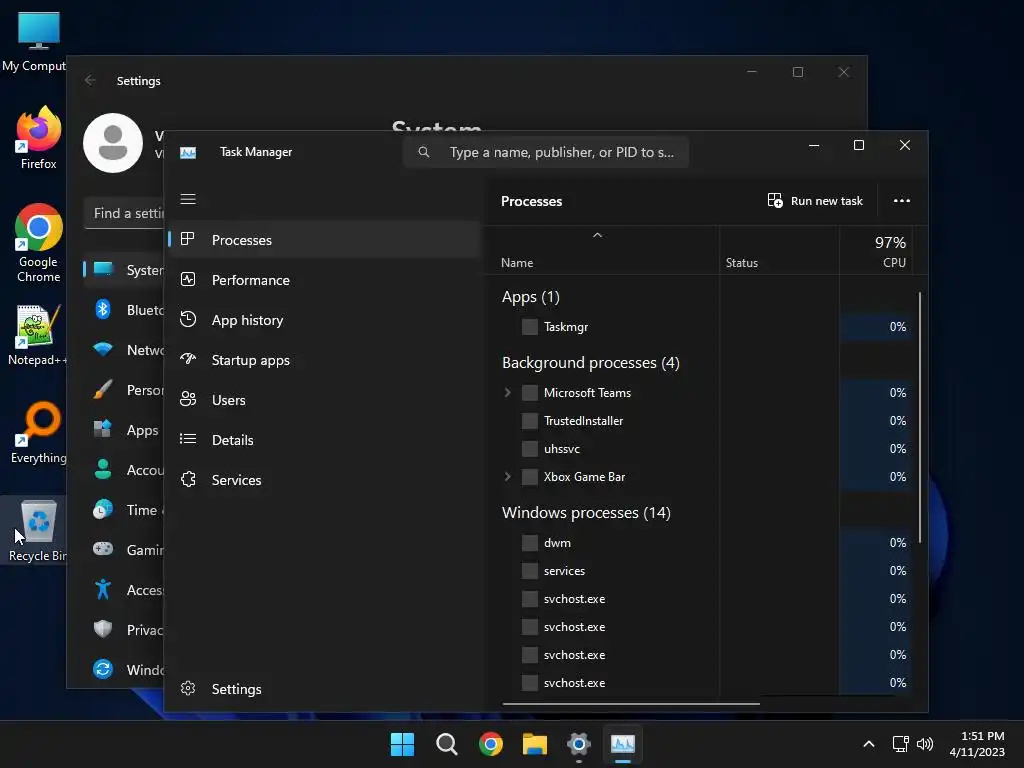Open the three-dot more options menu
Viewport: 1024px width, 768px height.
[x=902, y=200]
